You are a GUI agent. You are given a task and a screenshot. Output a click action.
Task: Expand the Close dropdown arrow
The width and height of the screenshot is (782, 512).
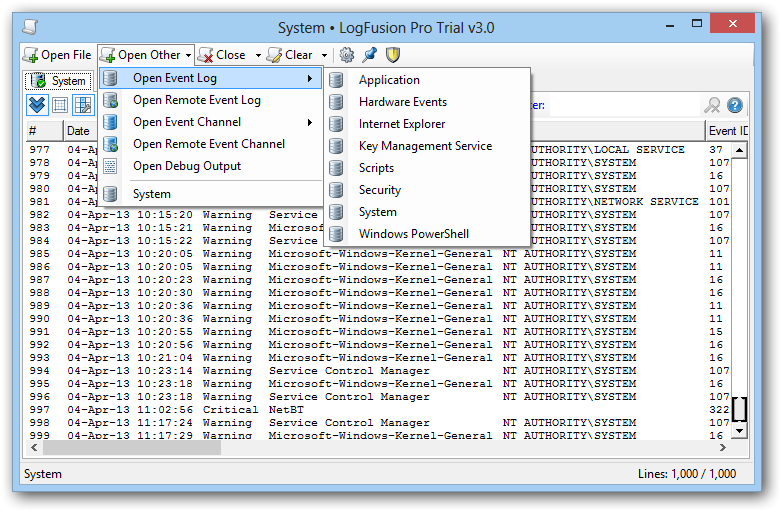click(x=258, y=55)
